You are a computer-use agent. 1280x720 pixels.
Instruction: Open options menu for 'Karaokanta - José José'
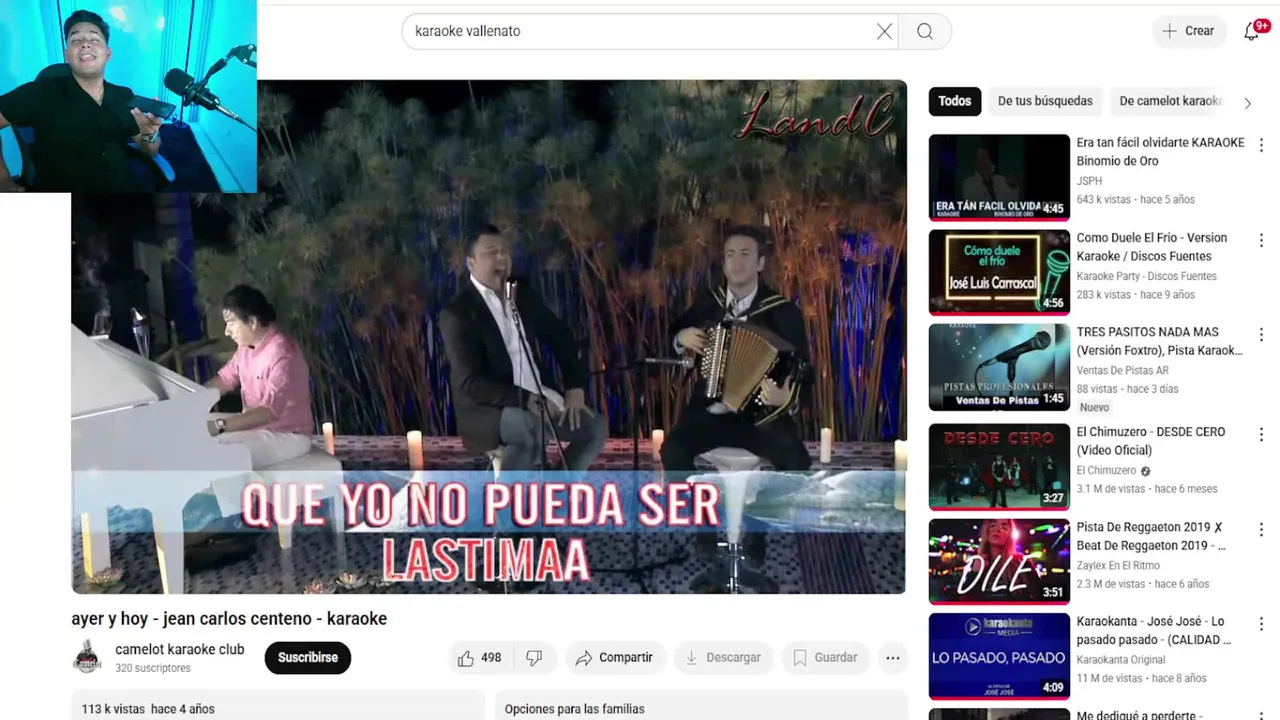tap(1261, 623)
